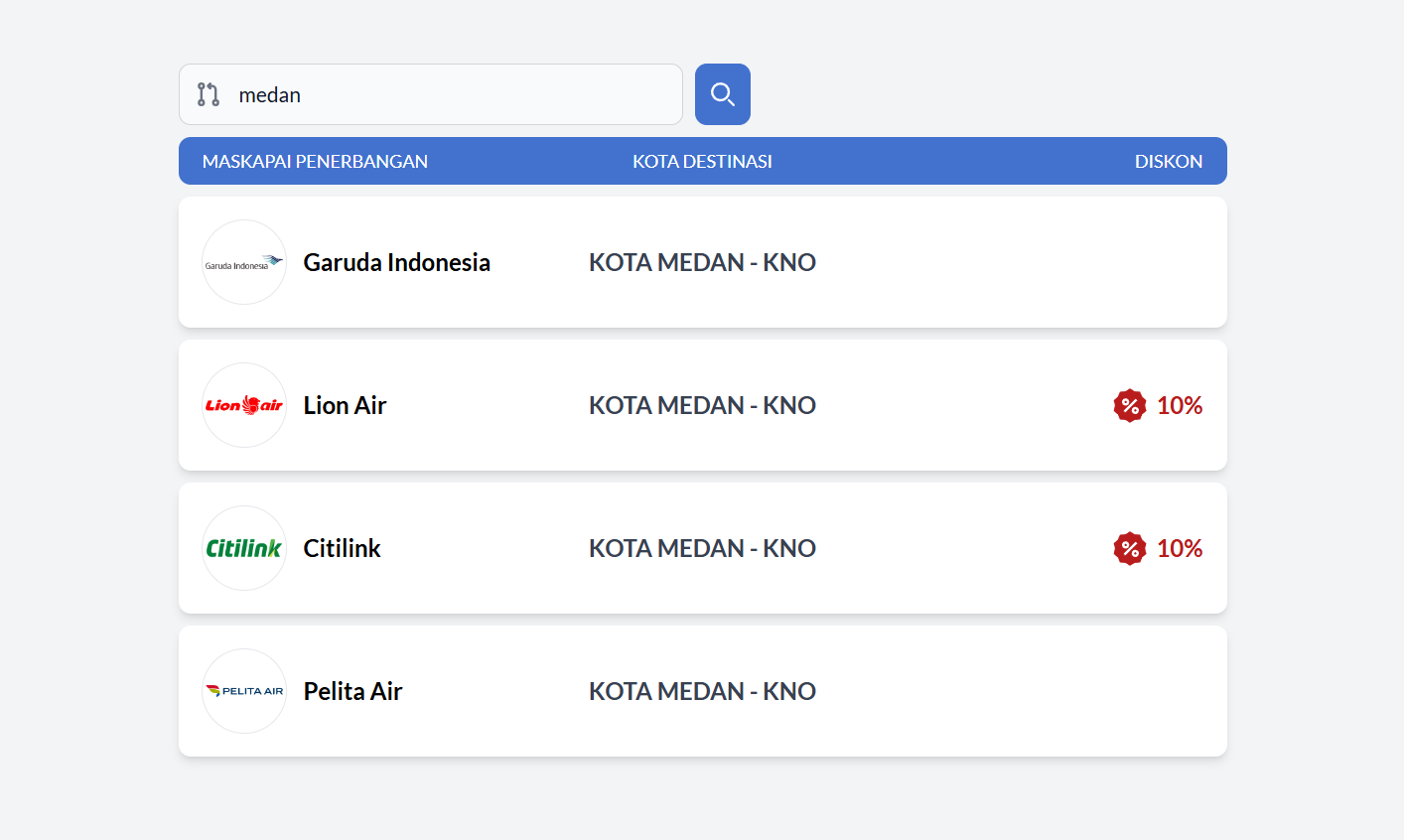Select the Garuda Indonesia airline logo
Image resolution: width=1404 pixels, height=840 pixels.
(244, 262)
